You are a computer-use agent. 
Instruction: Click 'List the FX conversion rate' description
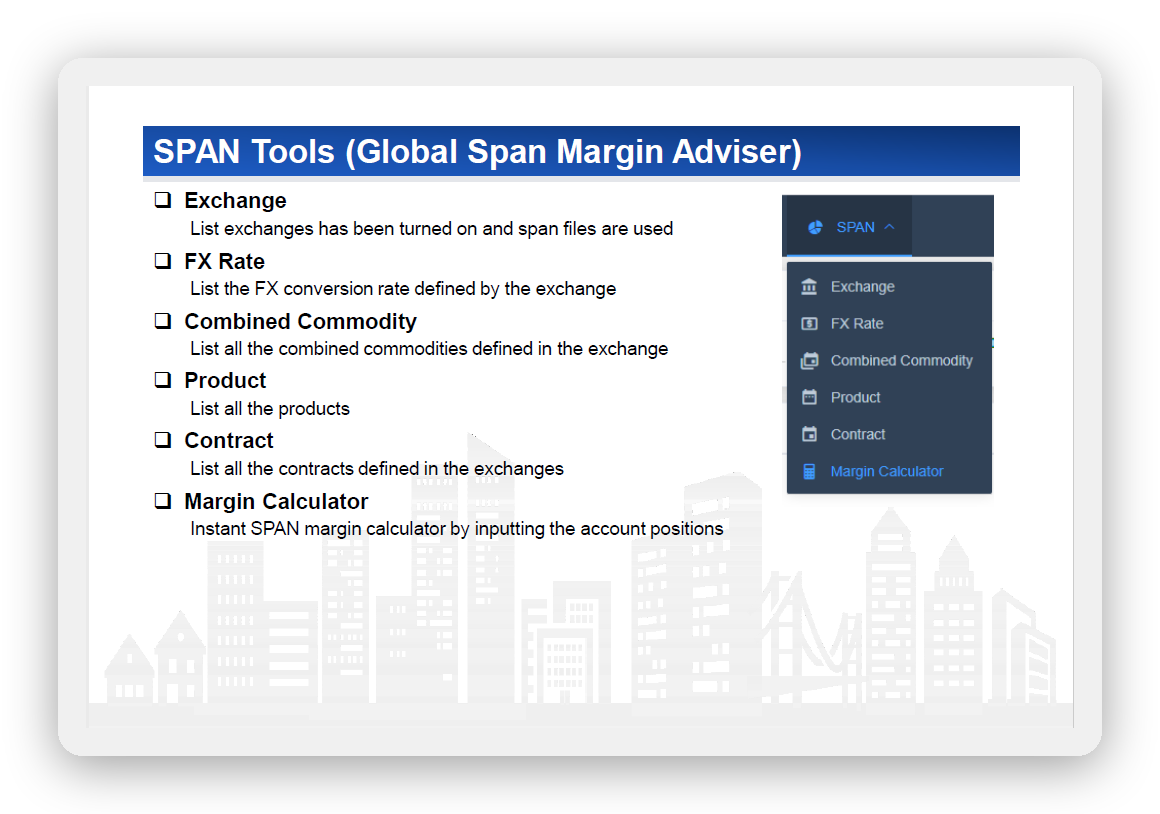click(x=403, y=289)
